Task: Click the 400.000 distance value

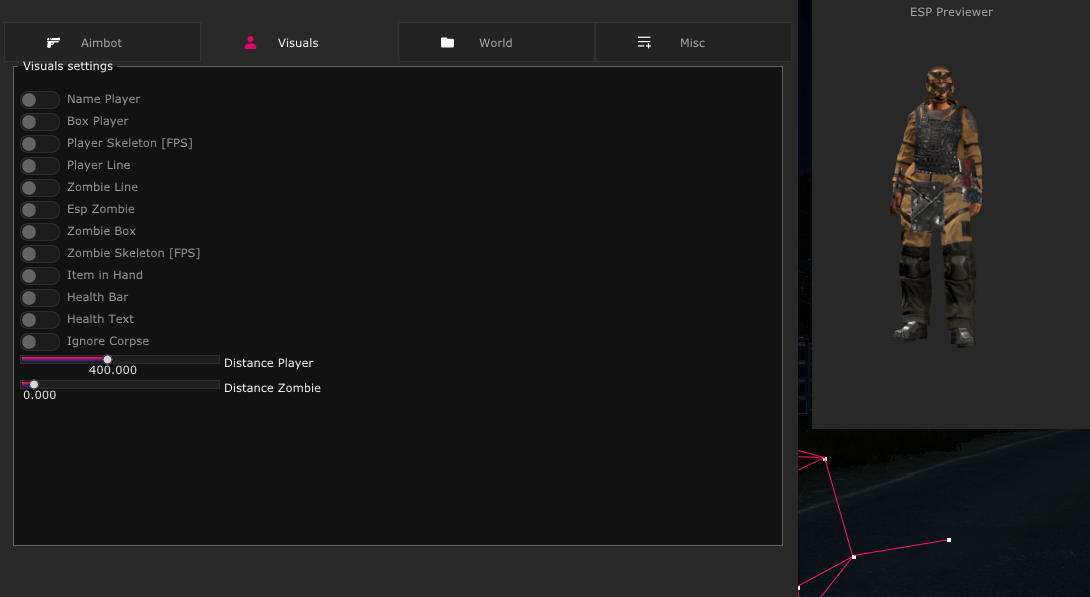Action: point(113,370)
